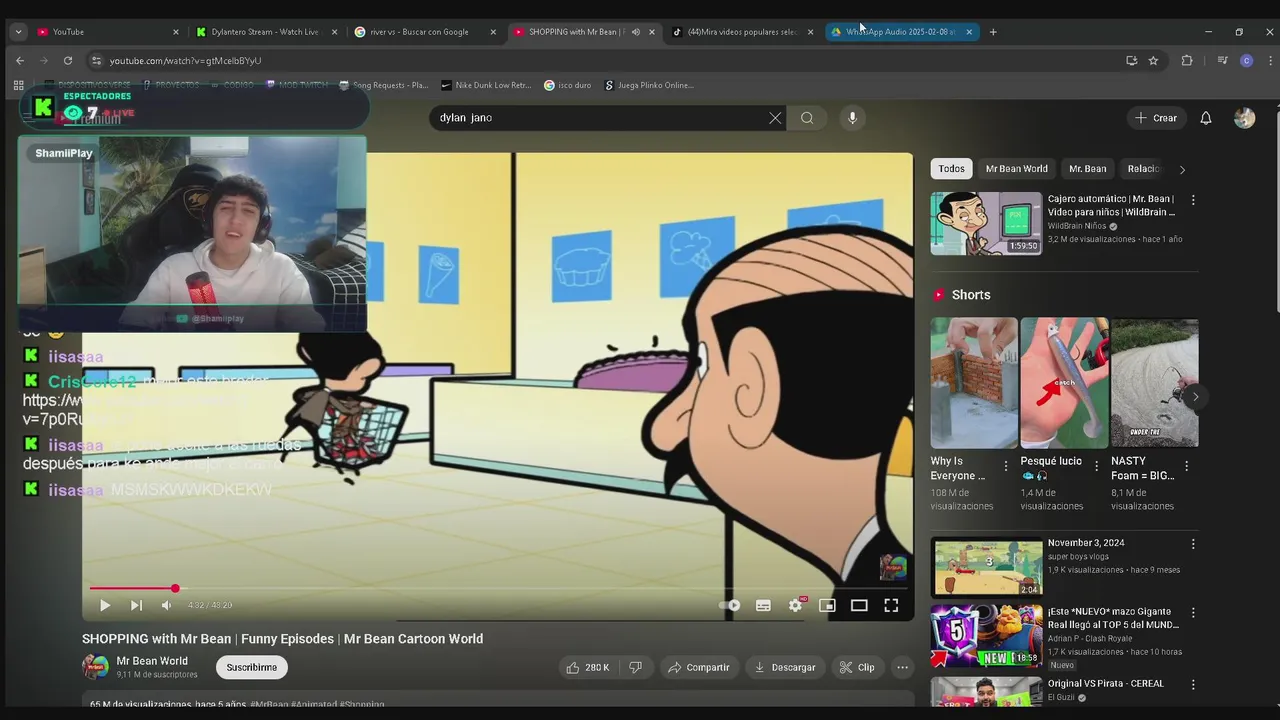Bookmark this page with star
This screenshot has height=720, width=1280.
click(1153, 61)
